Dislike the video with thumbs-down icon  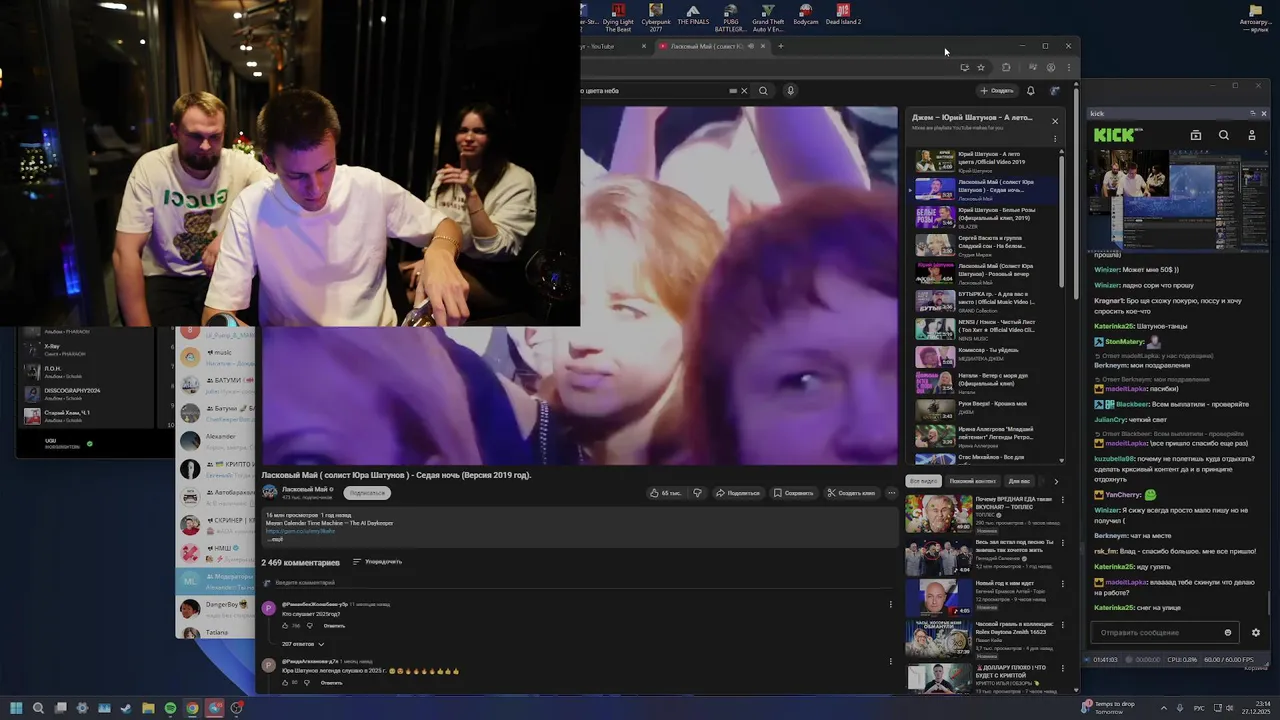(x=697, y=493)
